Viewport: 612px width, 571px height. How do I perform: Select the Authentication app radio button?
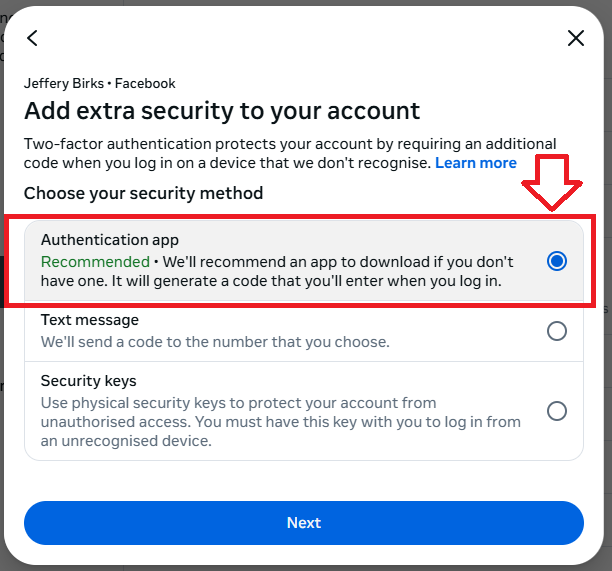(x=557, y=261)
